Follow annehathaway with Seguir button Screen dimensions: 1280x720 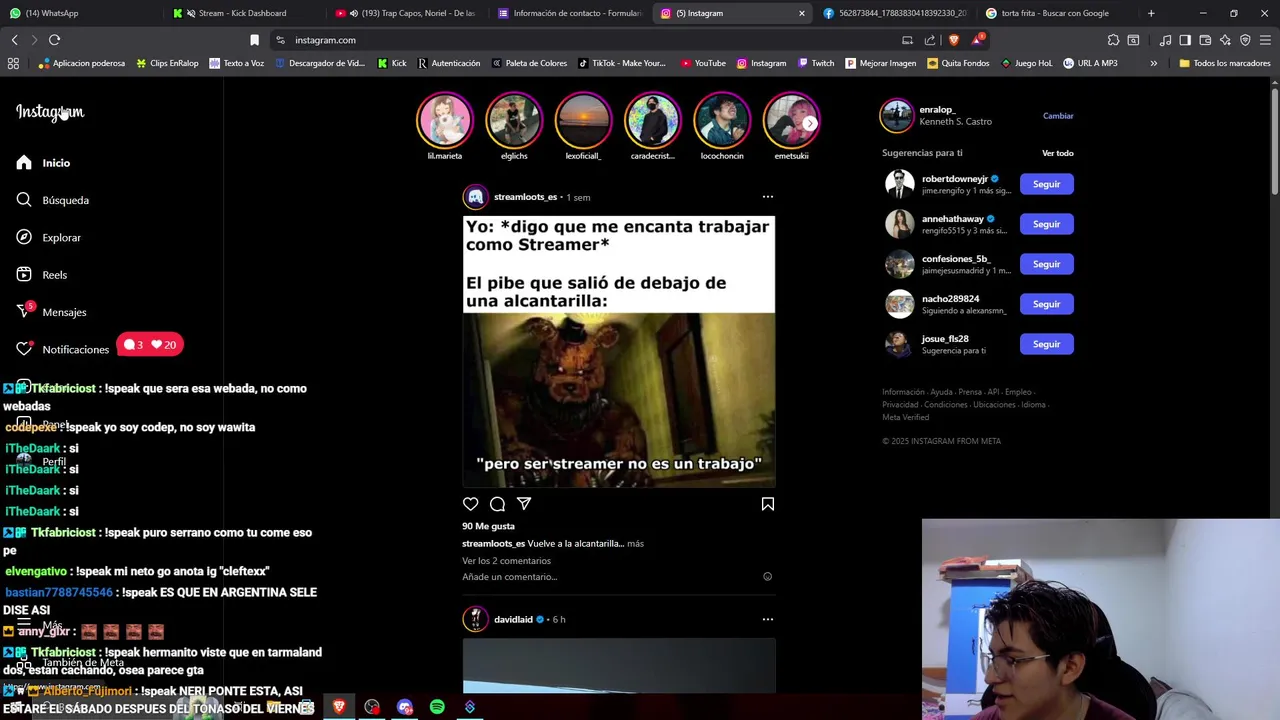pyautogui.click(x=1046, y=224)
